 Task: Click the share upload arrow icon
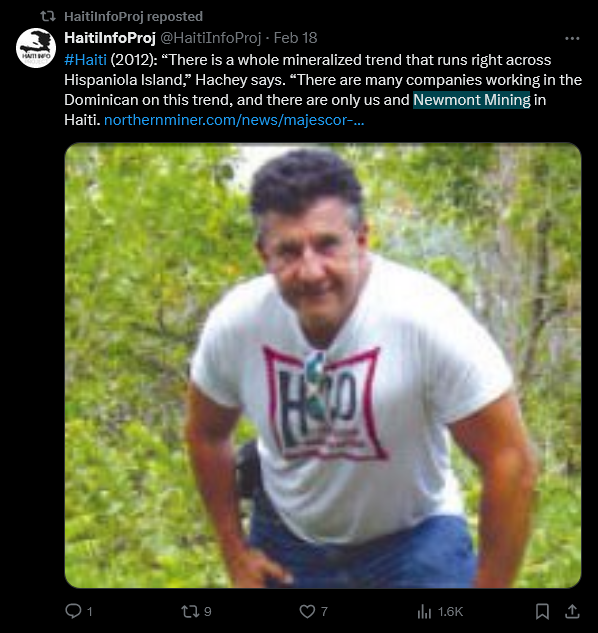tap(572, 611)
